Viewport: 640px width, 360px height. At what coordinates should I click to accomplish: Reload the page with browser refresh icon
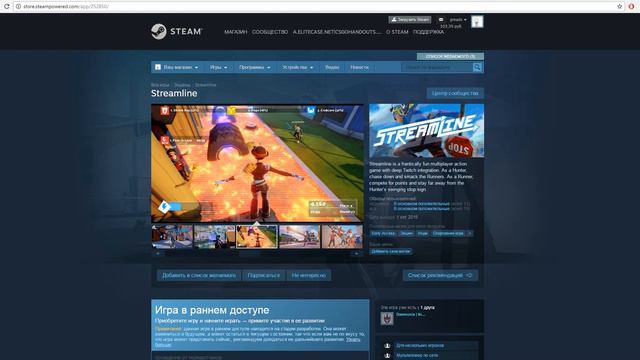pos(7,6)
